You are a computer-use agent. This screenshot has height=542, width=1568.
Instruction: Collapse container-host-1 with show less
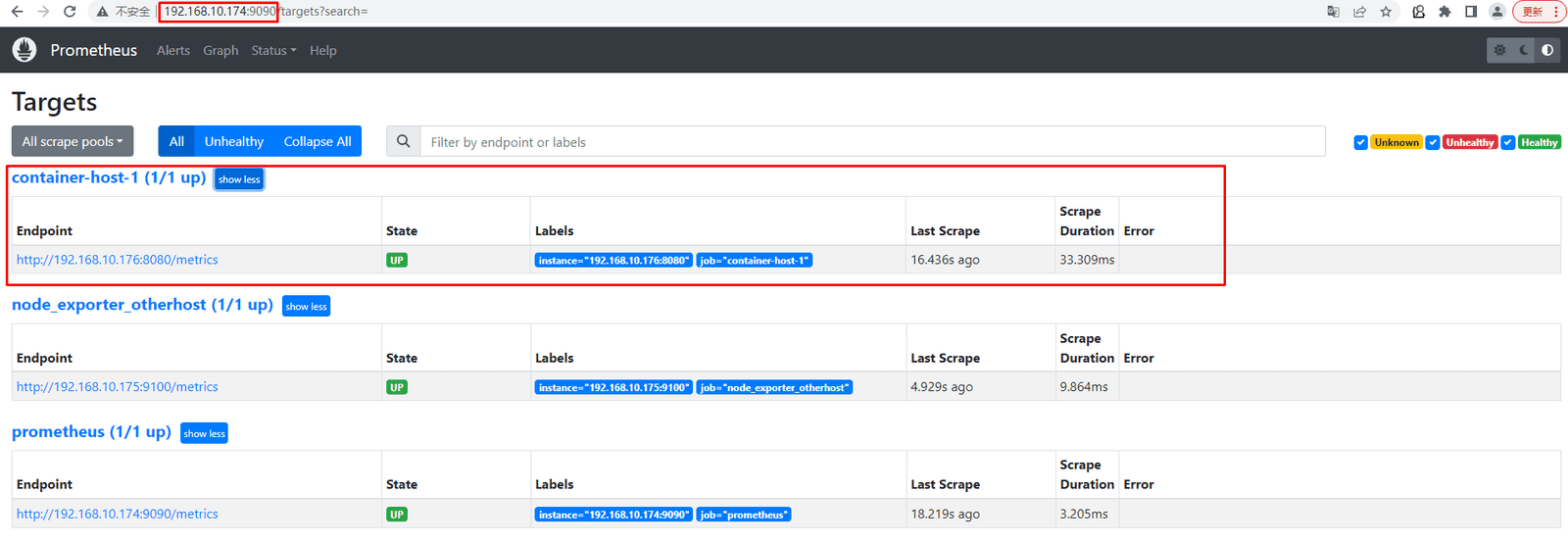tap(239, 179)
